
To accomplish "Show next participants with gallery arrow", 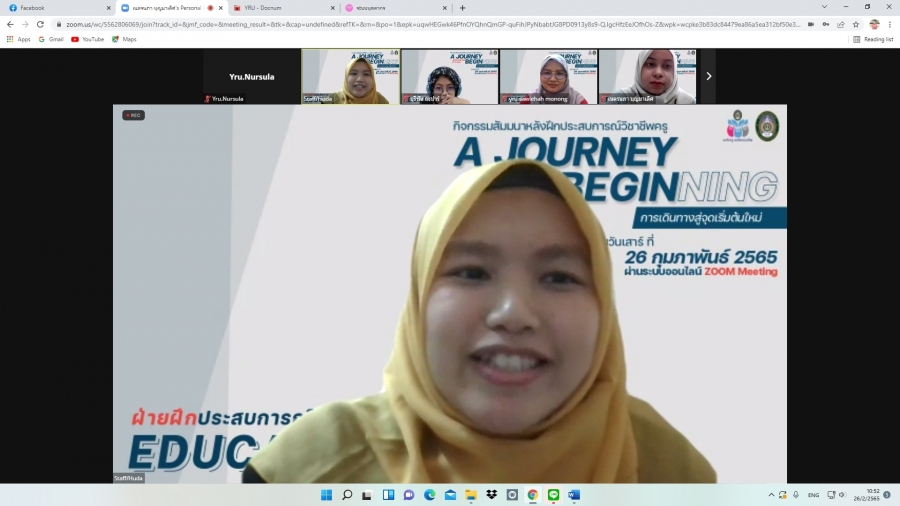I will (708, 76).
